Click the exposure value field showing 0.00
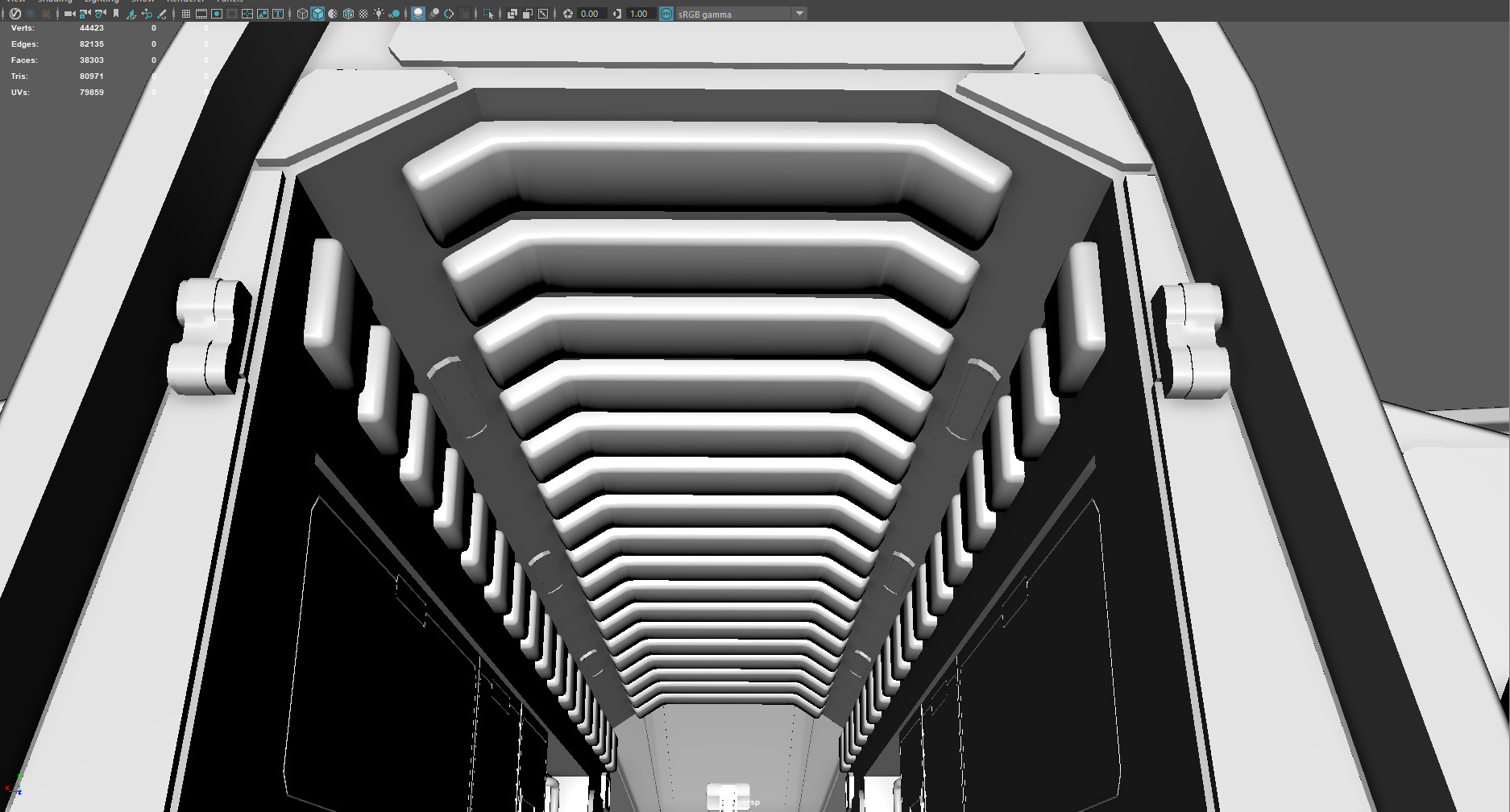This screenshot has height=812, width=1510. tap(592, 14)
